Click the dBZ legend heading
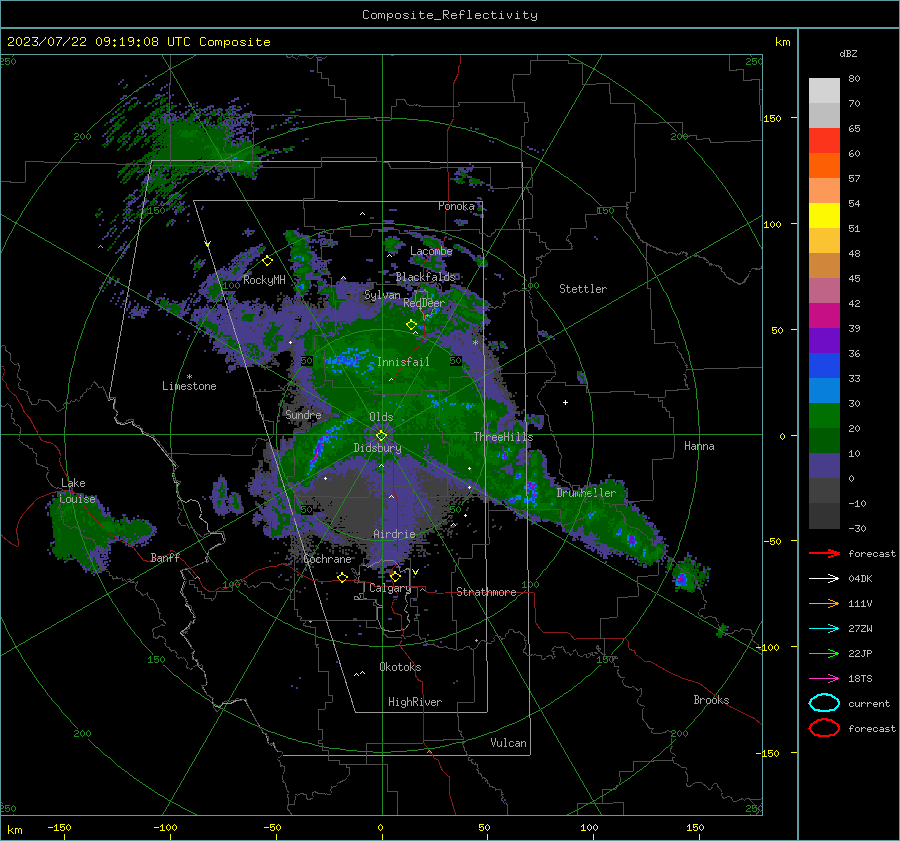The height and width of the screenshot is (841, 900). 848,53
